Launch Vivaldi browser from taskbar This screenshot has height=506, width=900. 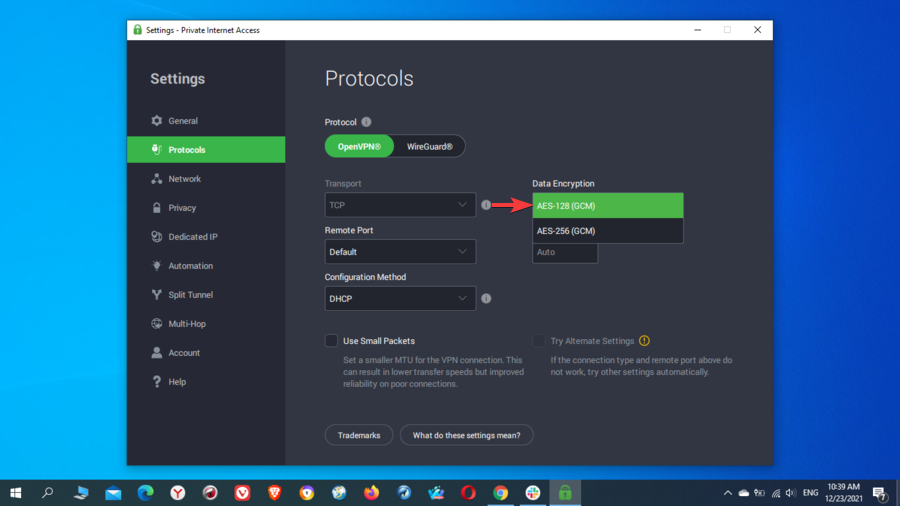[242, 493]
